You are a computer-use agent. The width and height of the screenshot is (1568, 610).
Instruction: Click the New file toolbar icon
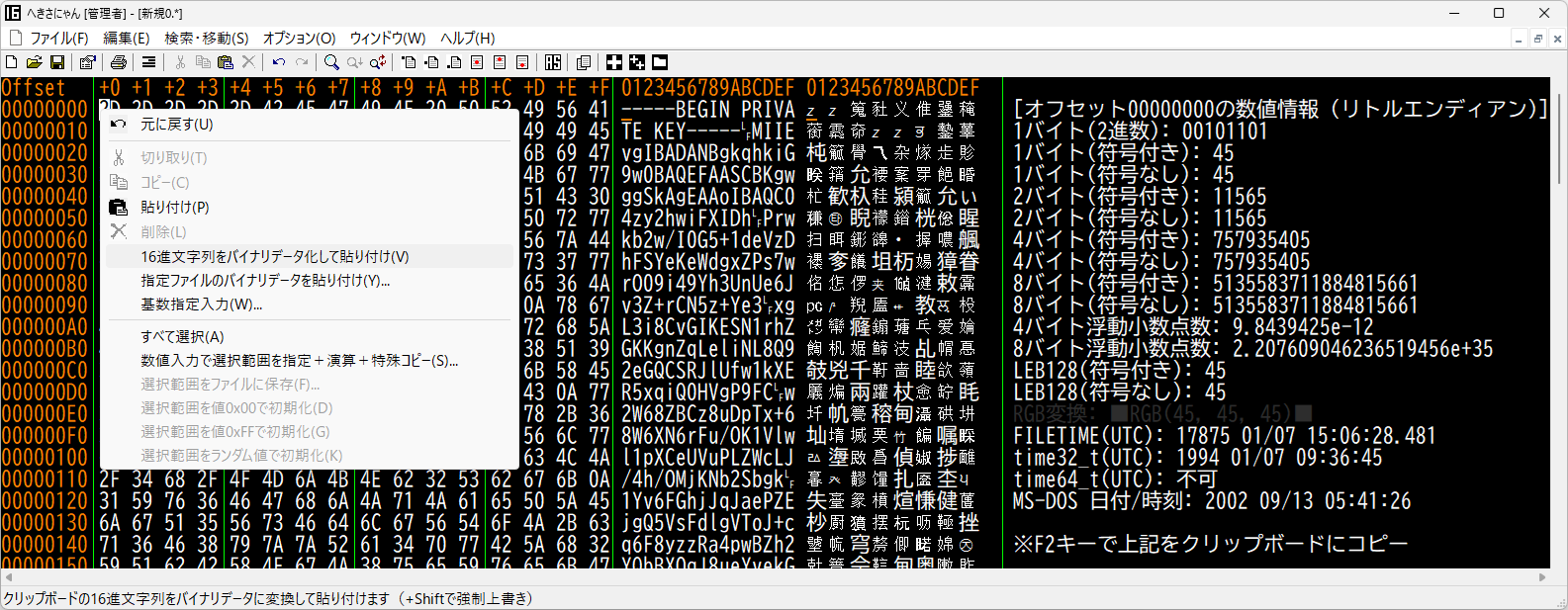coord(12,62)
